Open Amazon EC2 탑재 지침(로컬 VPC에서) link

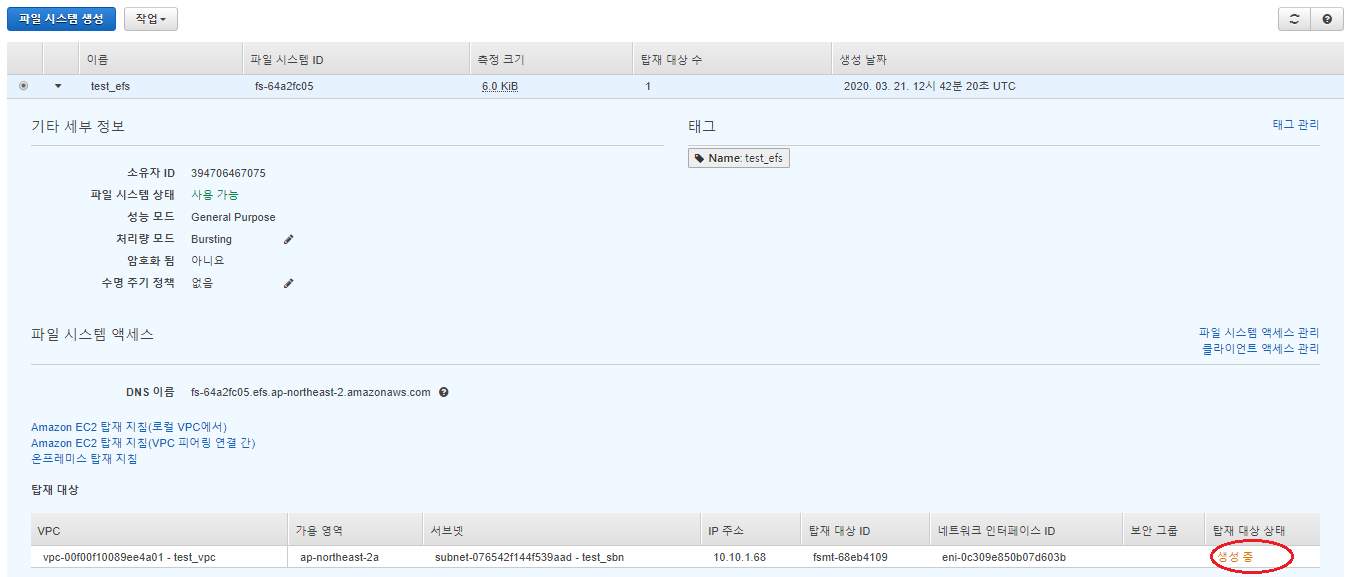click(129, 427)
